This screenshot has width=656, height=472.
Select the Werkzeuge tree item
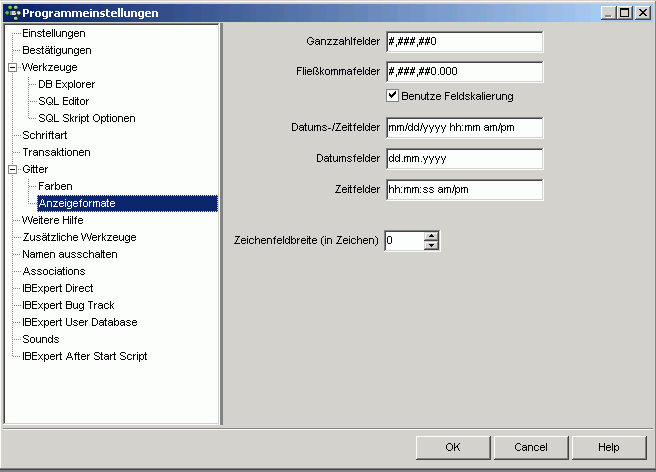pos(49,67)
